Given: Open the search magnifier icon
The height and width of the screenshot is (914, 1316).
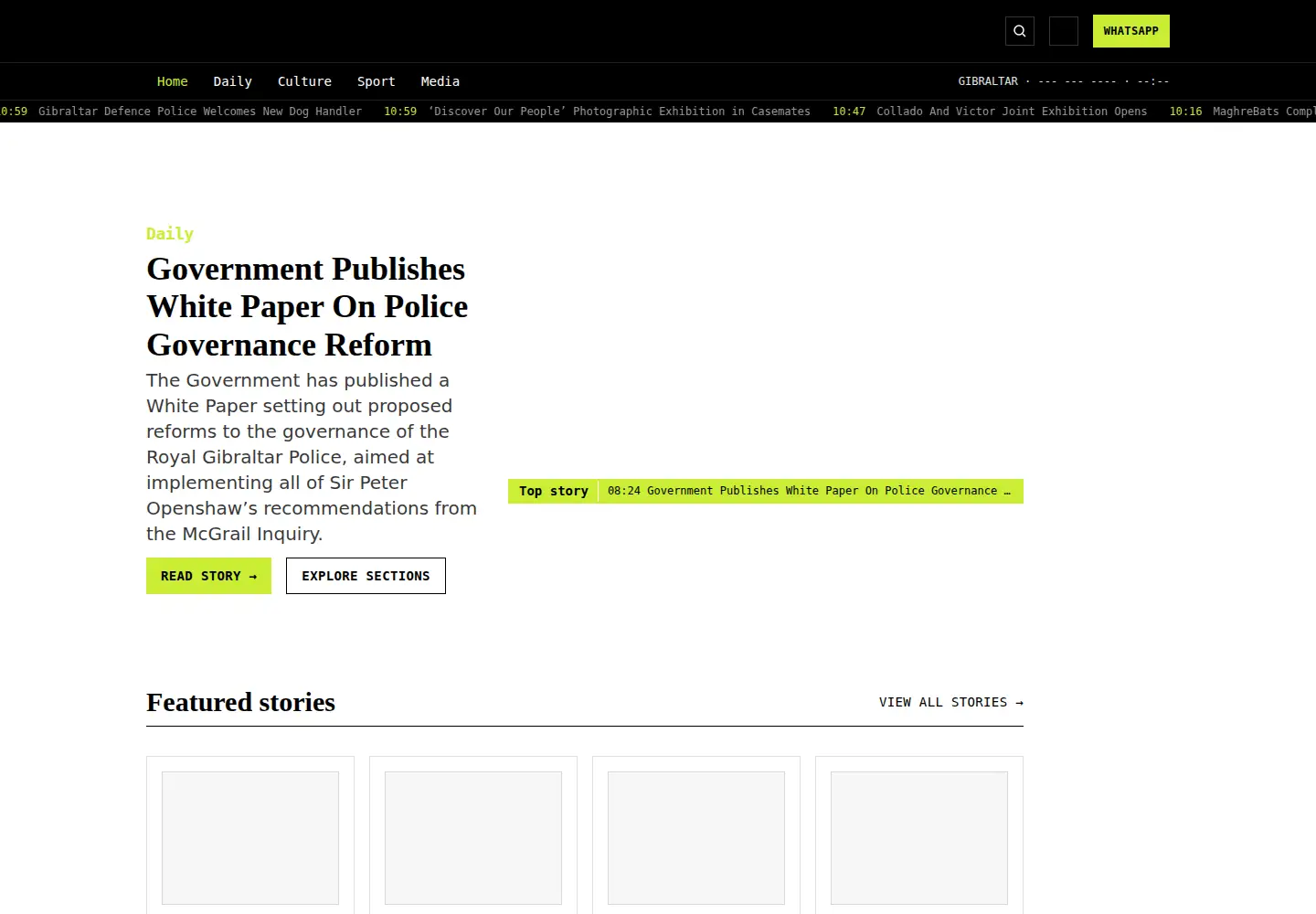Looking at the screenshot, I should [x=1020, y=31].
